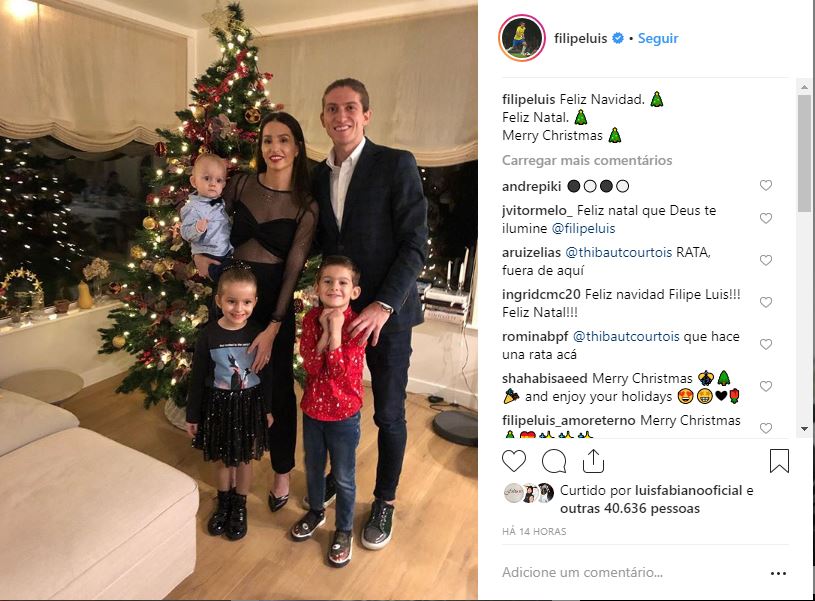Screen dimensions: 815x601
Task: Share the post via share icon
Action: (x=593, y=461)
